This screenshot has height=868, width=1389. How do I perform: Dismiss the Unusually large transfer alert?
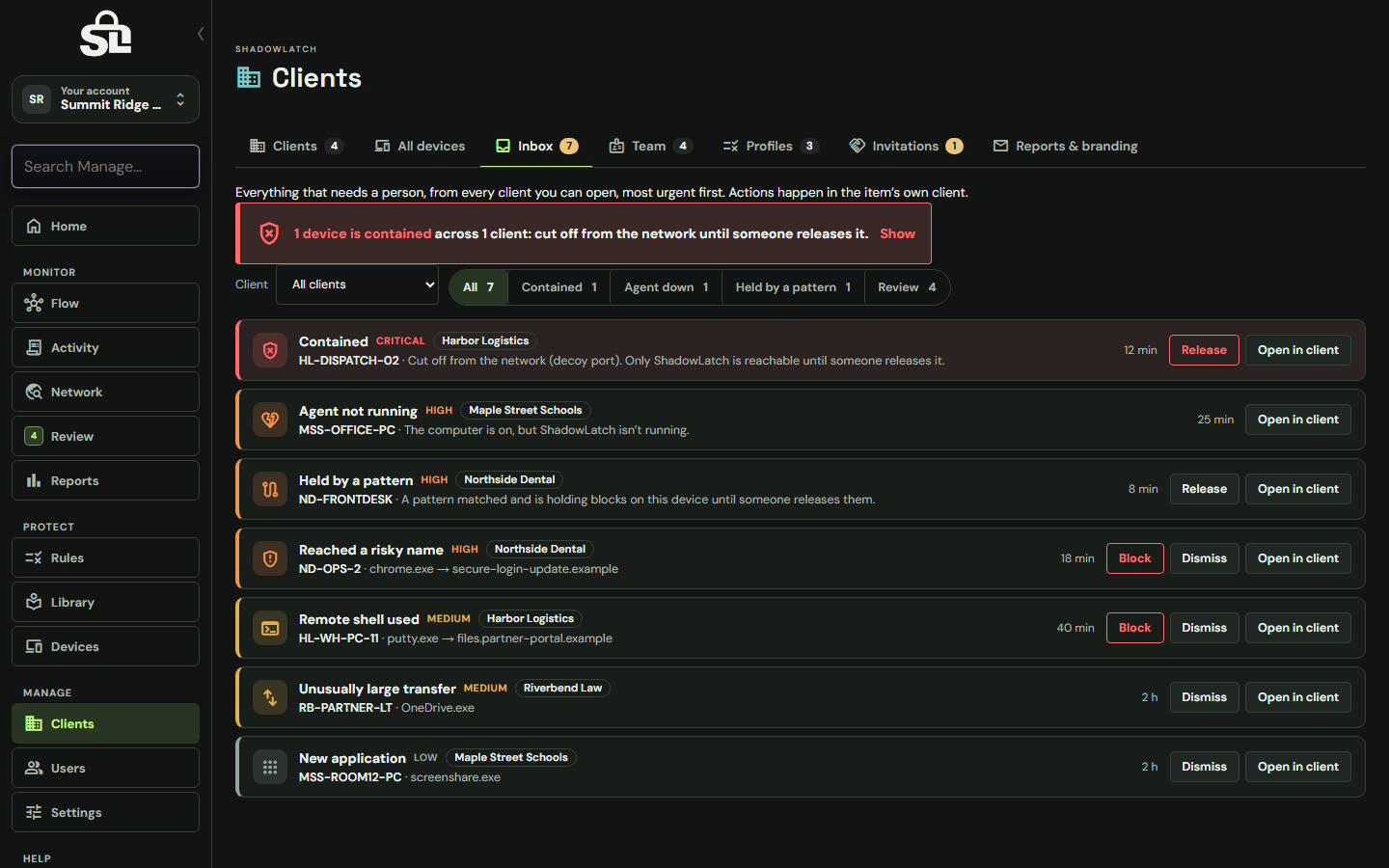click(x=1204, y=697)
